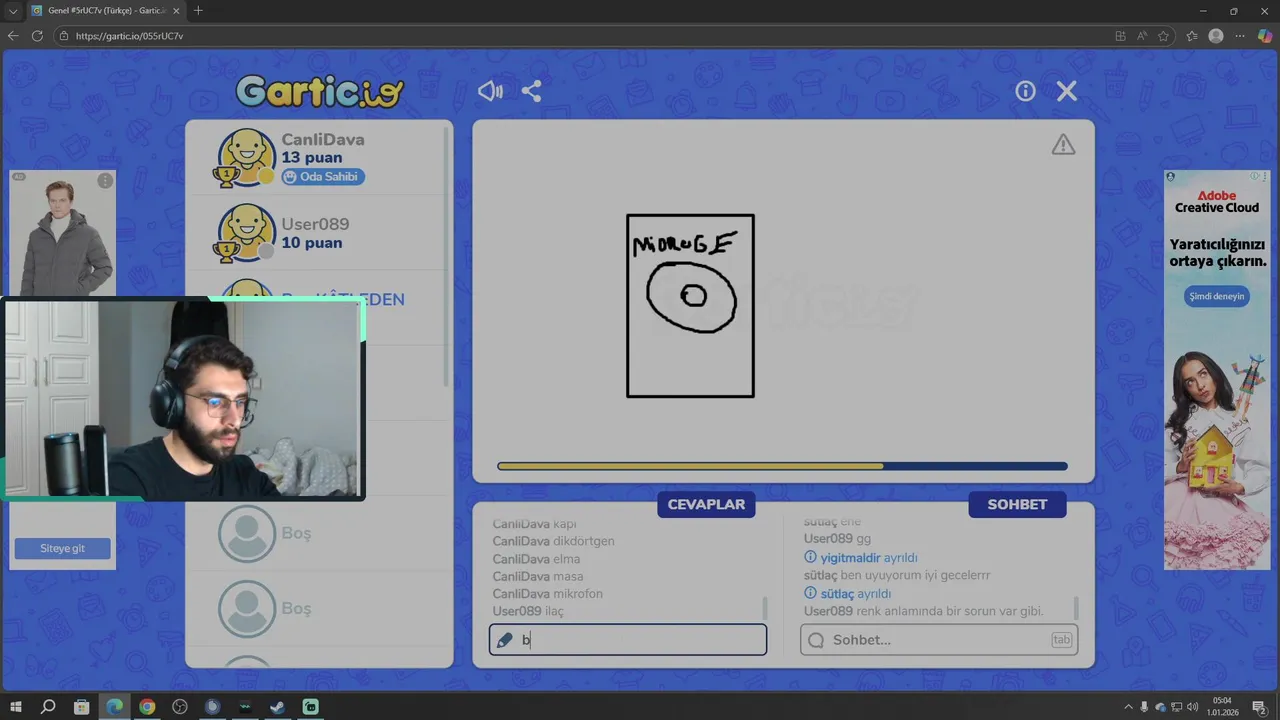Click the drawing canvas sketch

click(690, 306)
